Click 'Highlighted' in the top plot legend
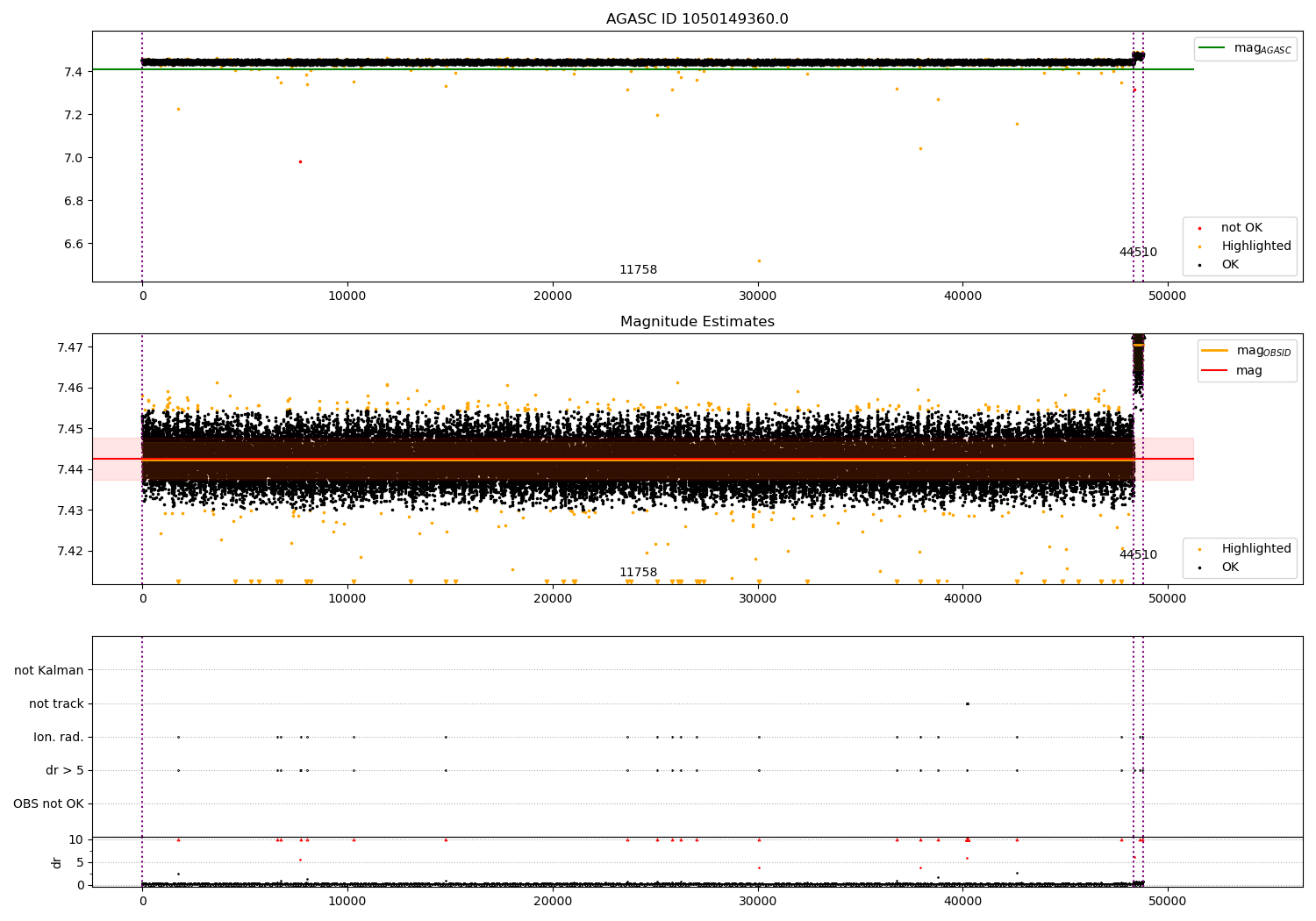The image size is (1316, 921). click(1255, 246)
